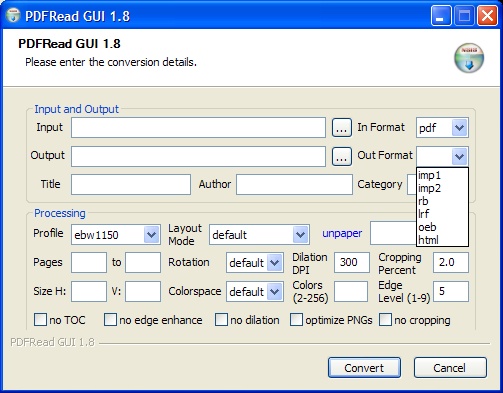Image resolution: width=503 pixels, height=393 pixels.
Task: Enable the optimize PNGs checkbox
Action: [296, 320]
